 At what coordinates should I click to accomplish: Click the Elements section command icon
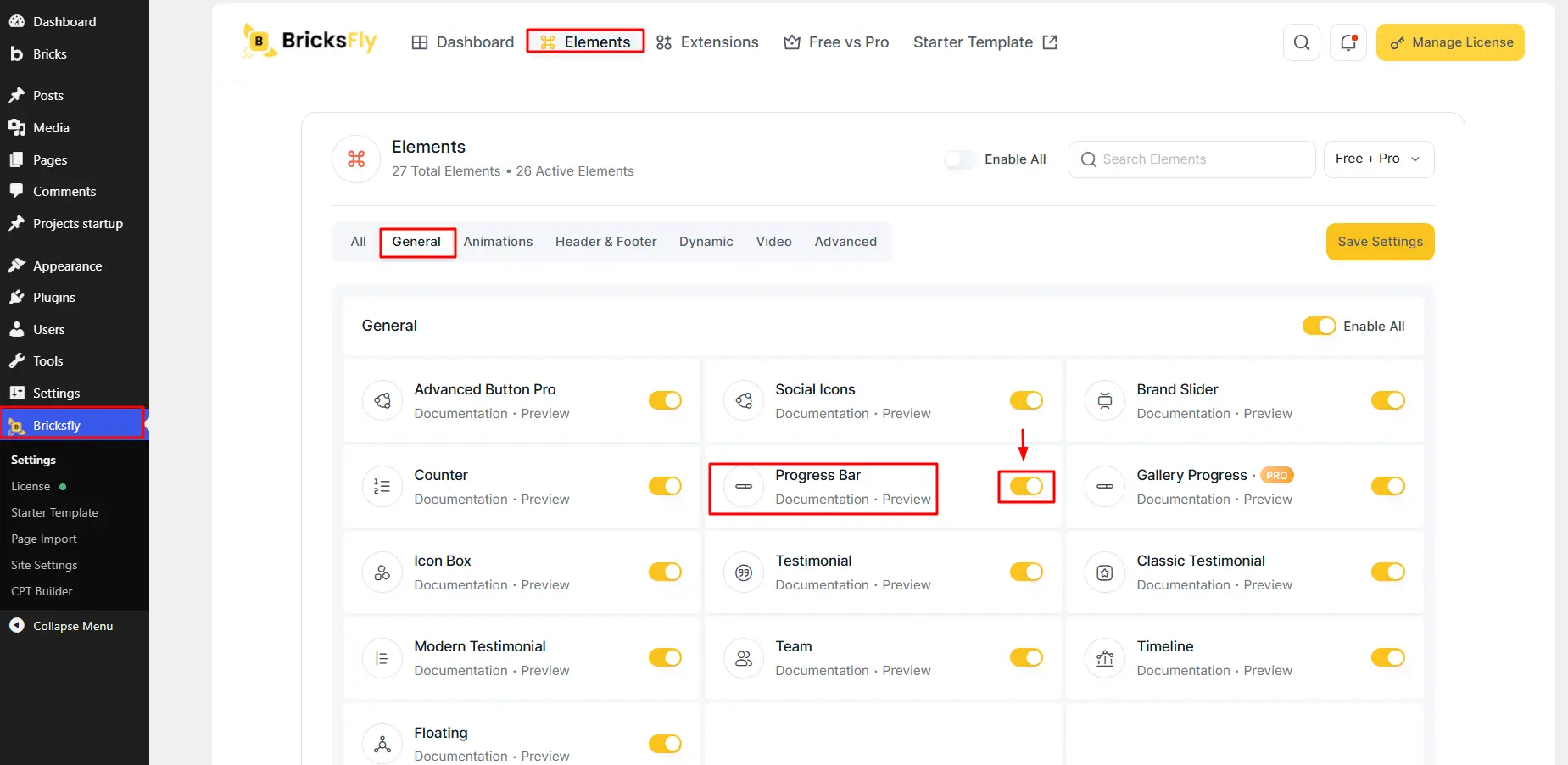(356, 159)
